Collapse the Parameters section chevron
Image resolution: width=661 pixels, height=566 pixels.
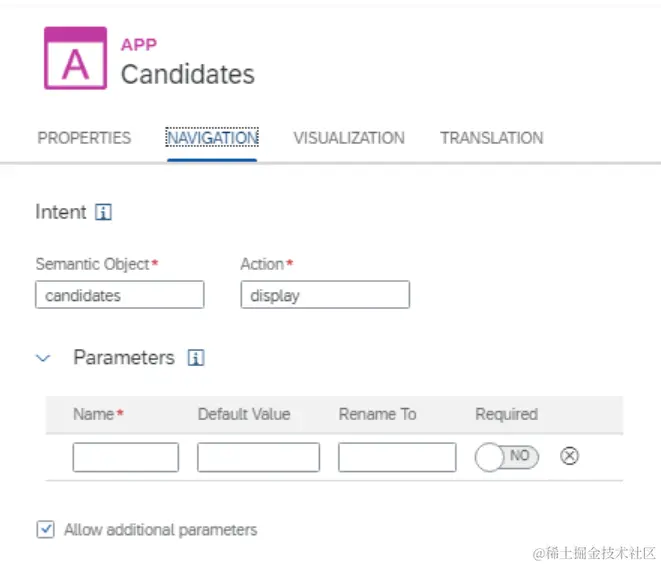pyautogui.click(x=43, y=358)
